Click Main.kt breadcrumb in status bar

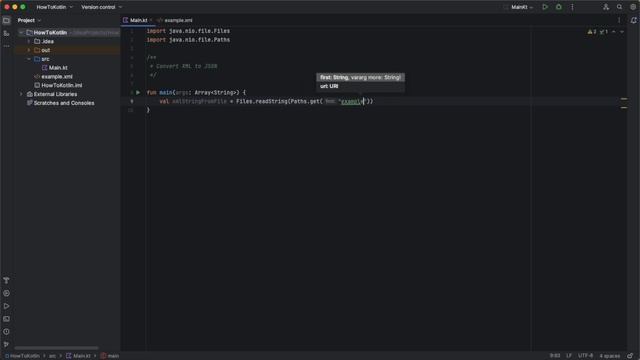click(78, 356)
